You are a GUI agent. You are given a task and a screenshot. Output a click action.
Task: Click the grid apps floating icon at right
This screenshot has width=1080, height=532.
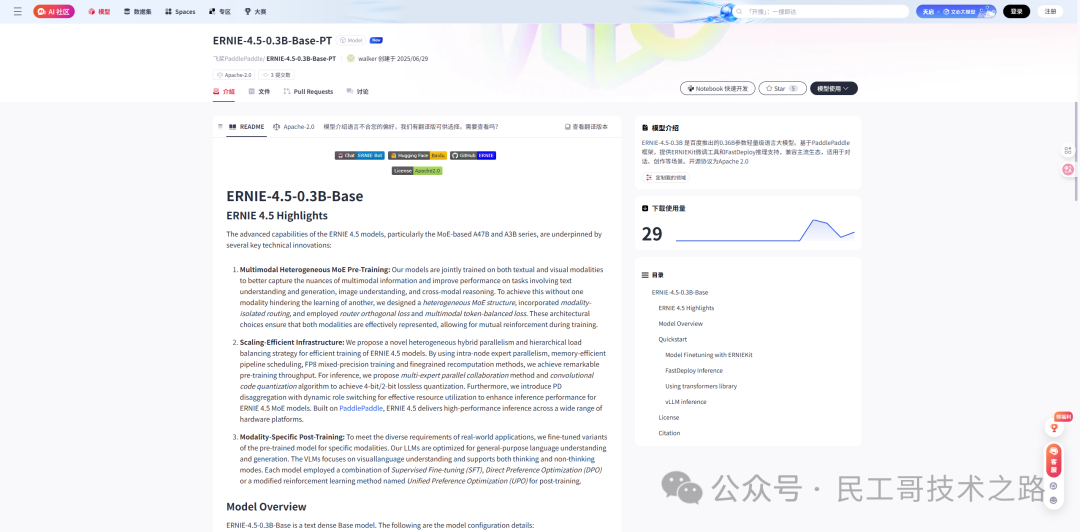[x=1068, y=150]
